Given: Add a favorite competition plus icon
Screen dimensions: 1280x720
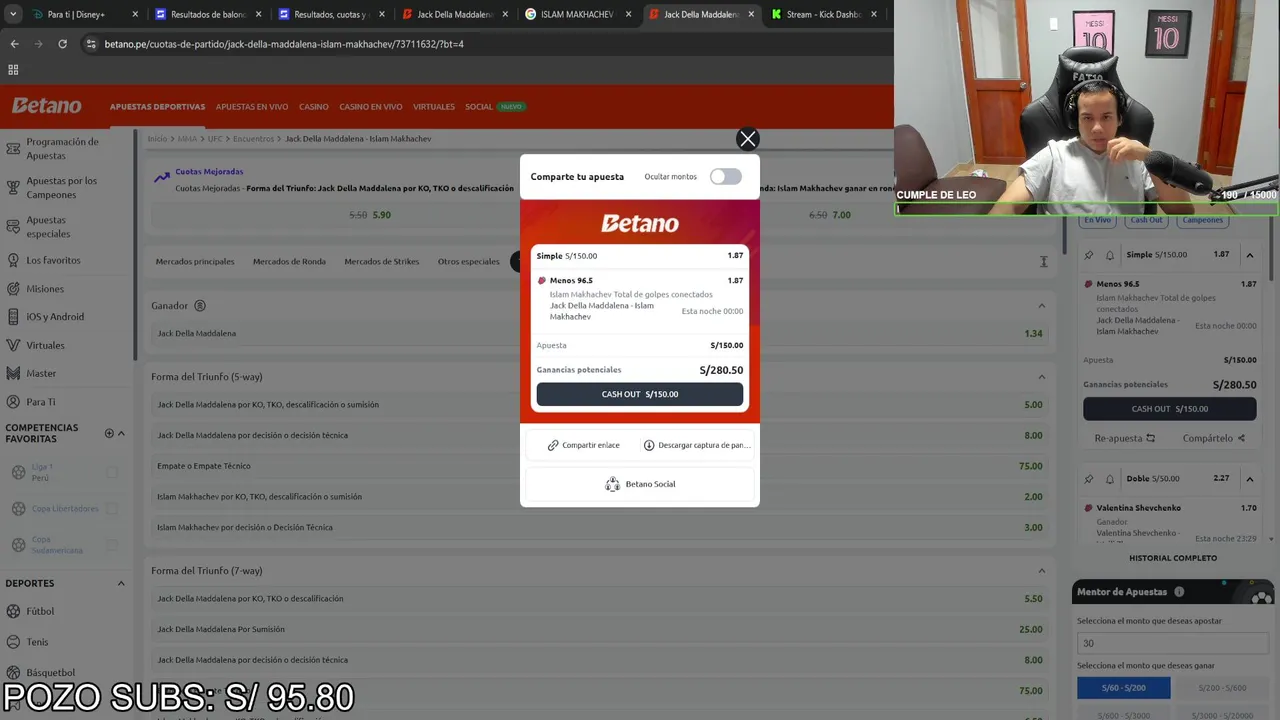Looking at the screenshot, I should 109,433.
